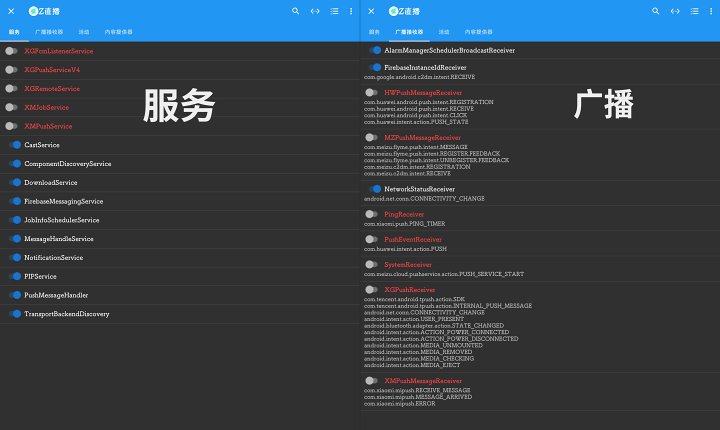
Task: Click com.huawei.android.push.intent.REGISTRATION action text
Action: pos(428,102)
